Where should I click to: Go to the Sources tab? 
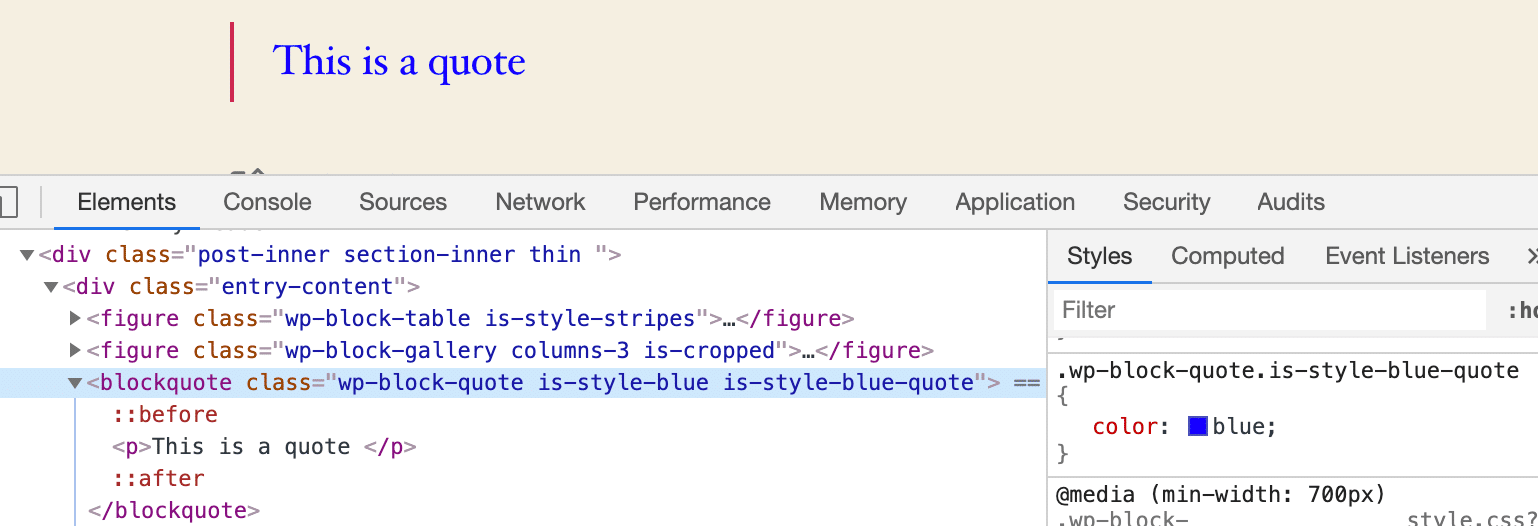coord(402,202)
